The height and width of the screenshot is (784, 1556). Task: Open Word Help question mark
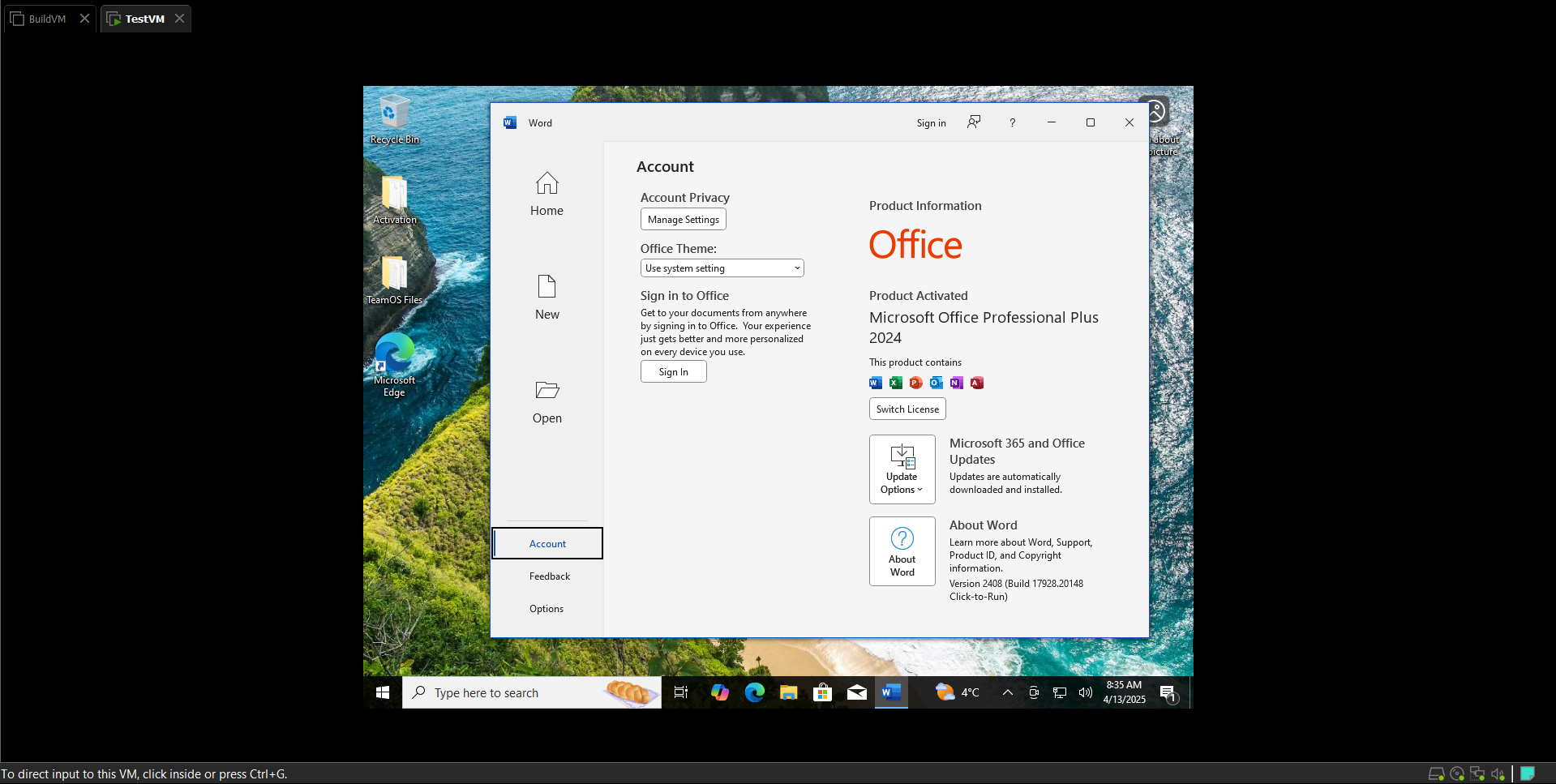coord(1012,122)
